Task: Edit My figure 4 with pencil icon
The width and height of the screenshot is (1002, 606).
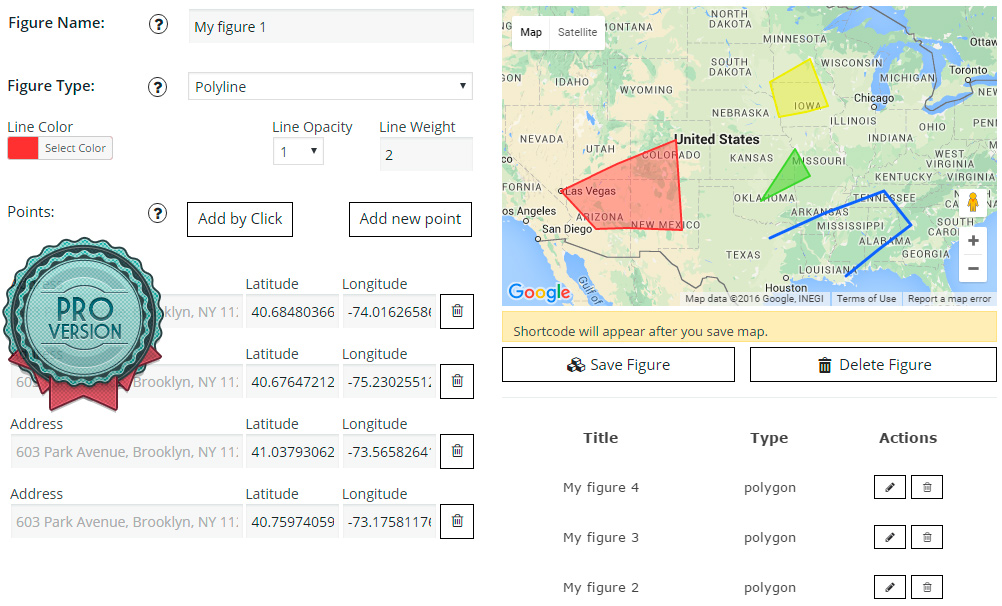Action: point(889,487)
